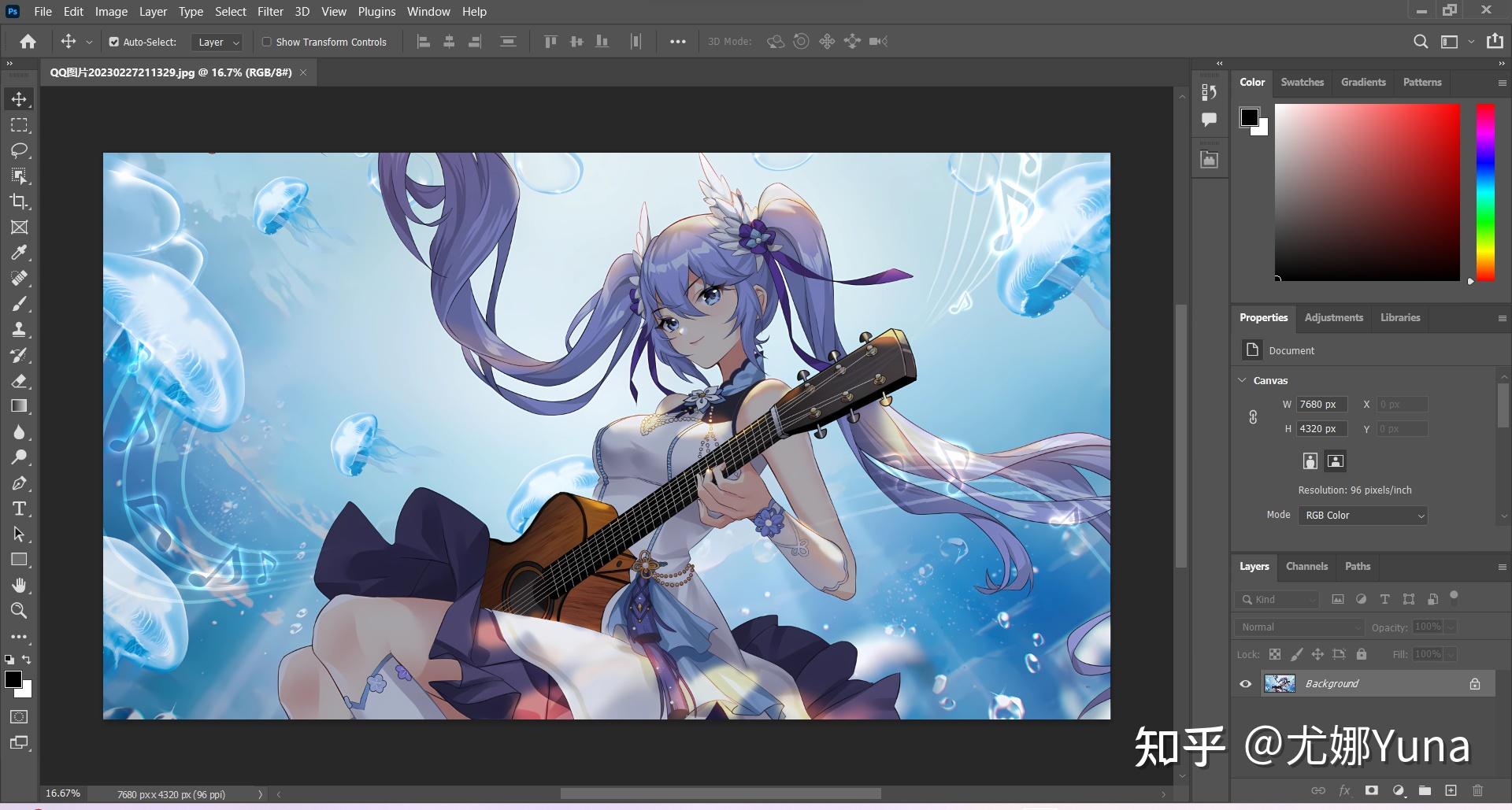Switch to the Swatches tab
This screenshot has width=1512, height=810.
point(1302,82)
